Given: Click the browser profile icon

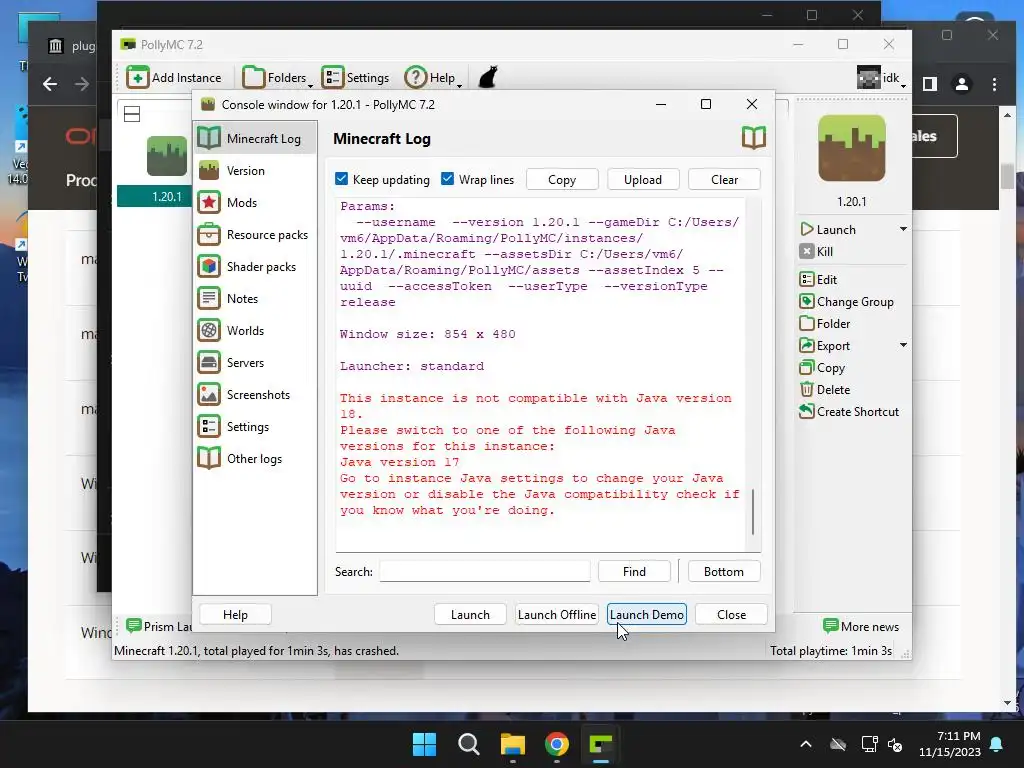Looking at the screenshot, I should coord(962,84).
